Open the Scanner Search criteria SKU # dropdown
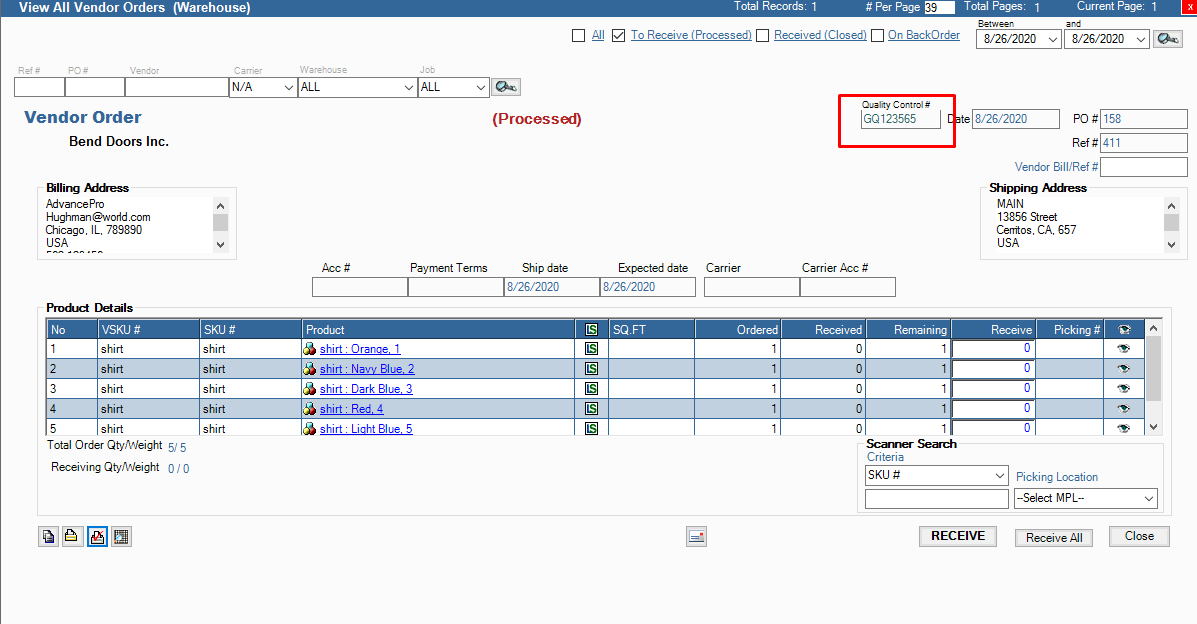The width and height of the screenshot is (1197, 624). (936, 475)
